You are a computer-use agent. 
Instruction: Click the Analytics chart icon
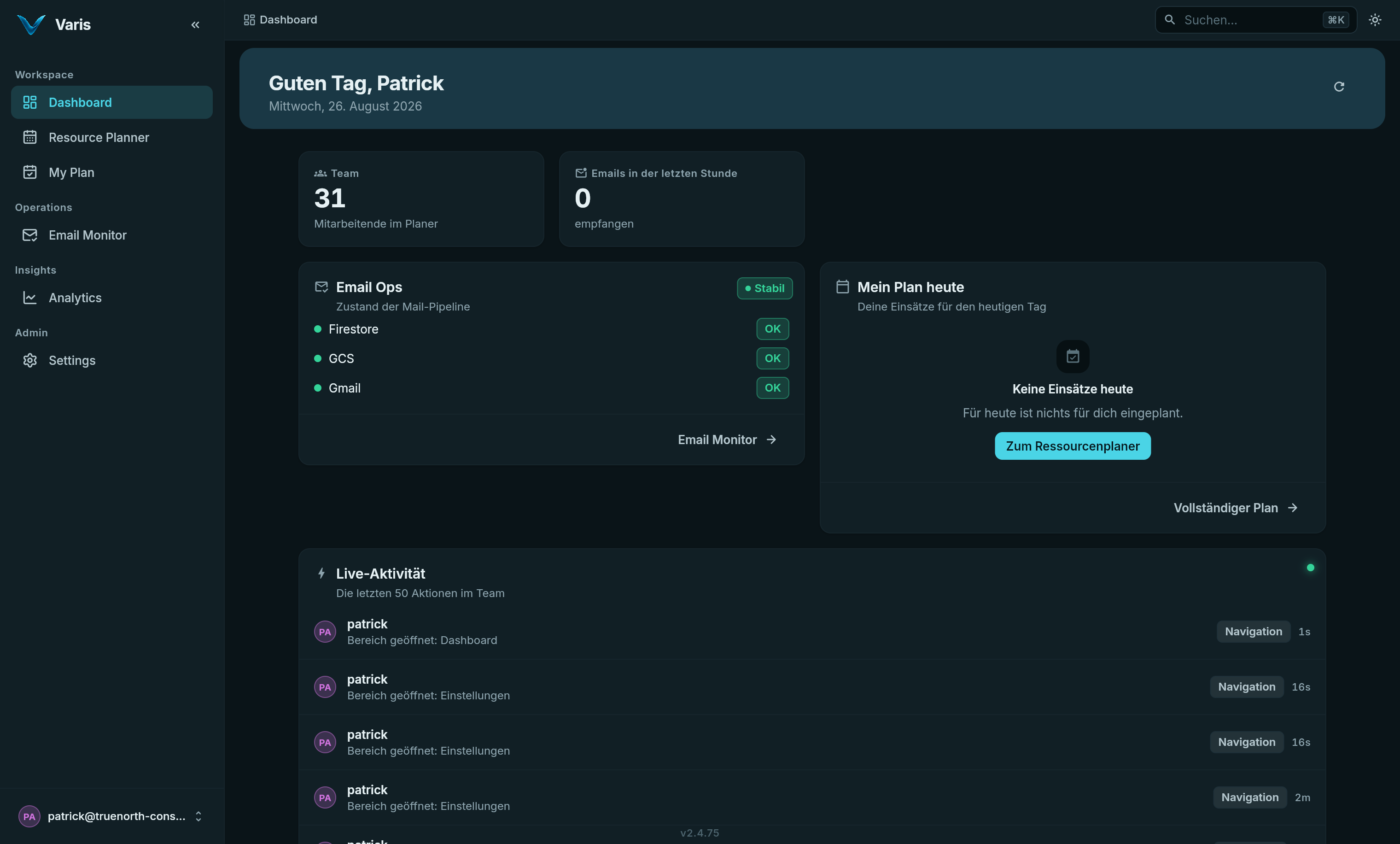coord(29,298)
